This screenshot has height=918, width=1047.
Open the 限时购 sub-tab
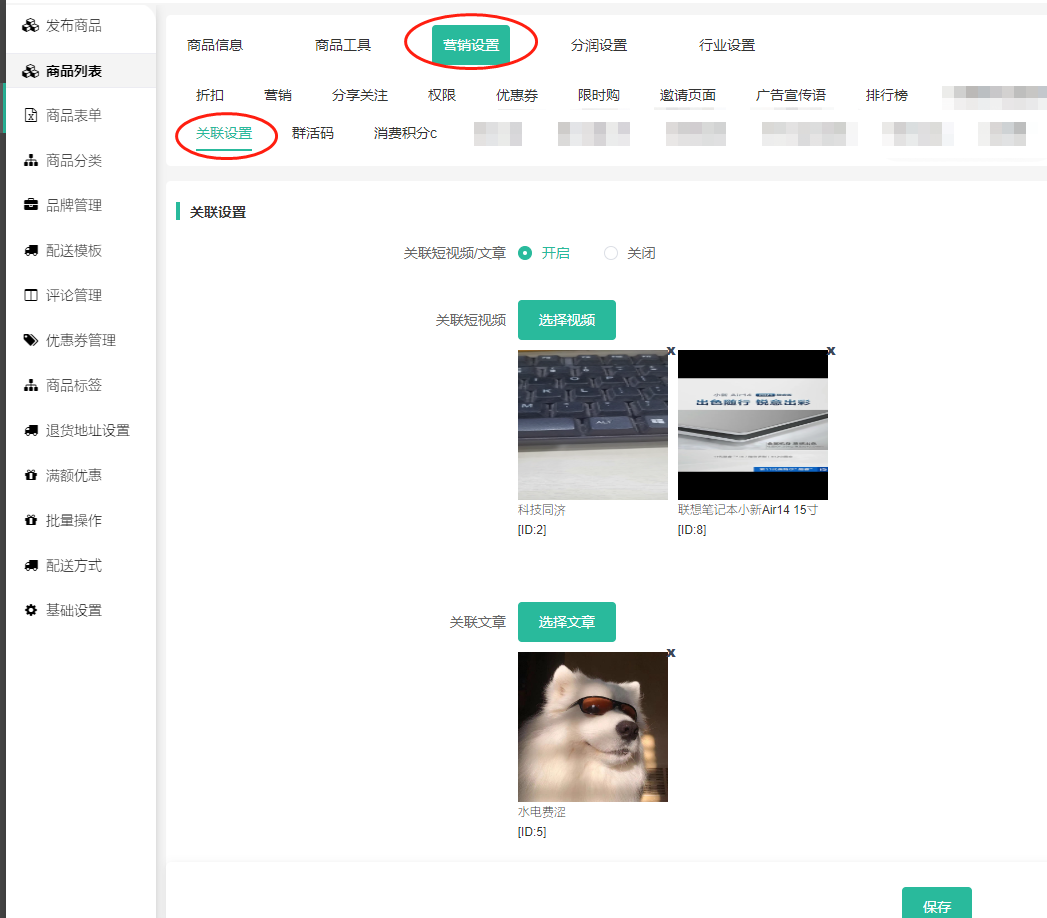coord(599,95)
